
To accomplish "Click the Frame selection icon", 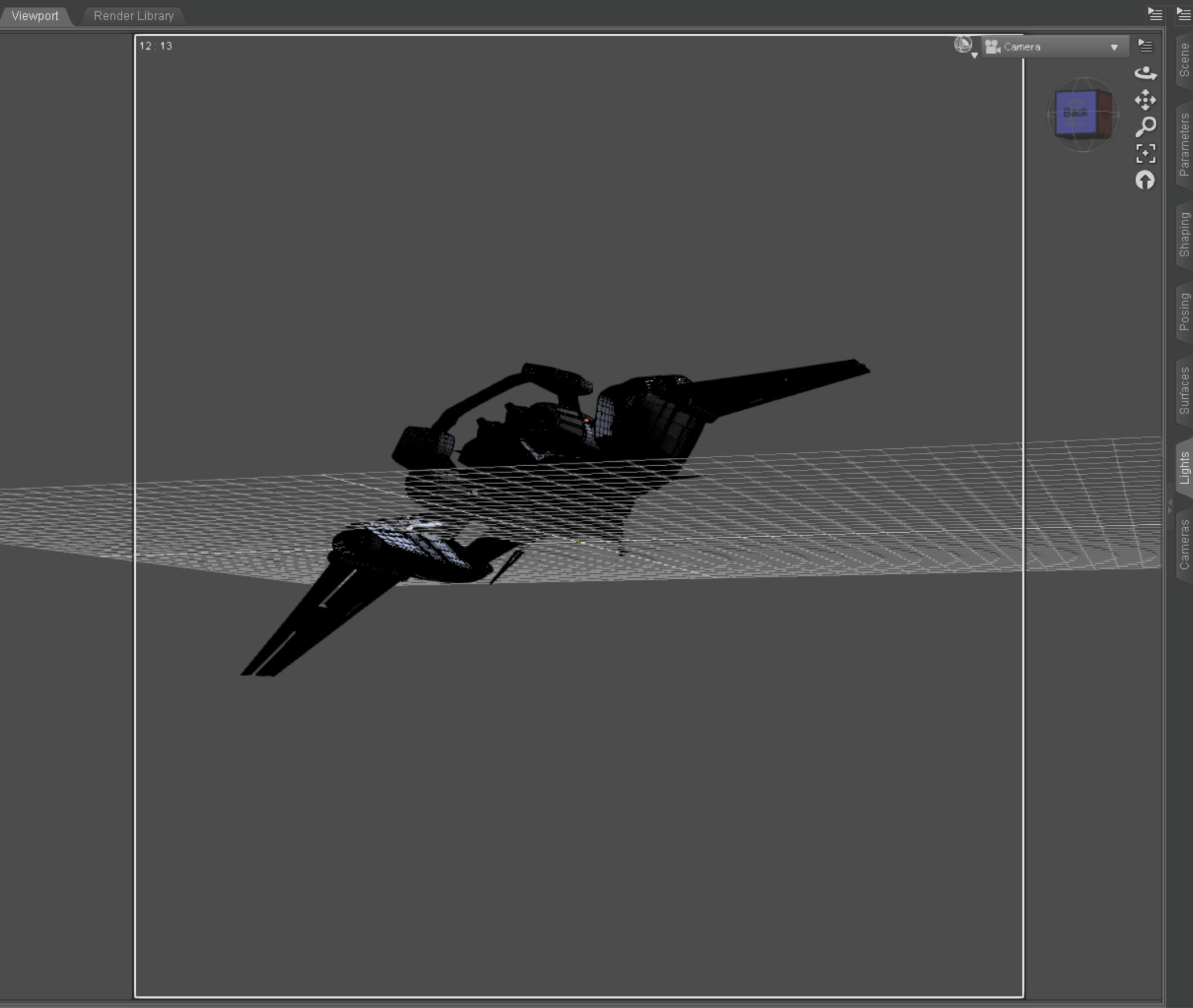I will 1145,153.
